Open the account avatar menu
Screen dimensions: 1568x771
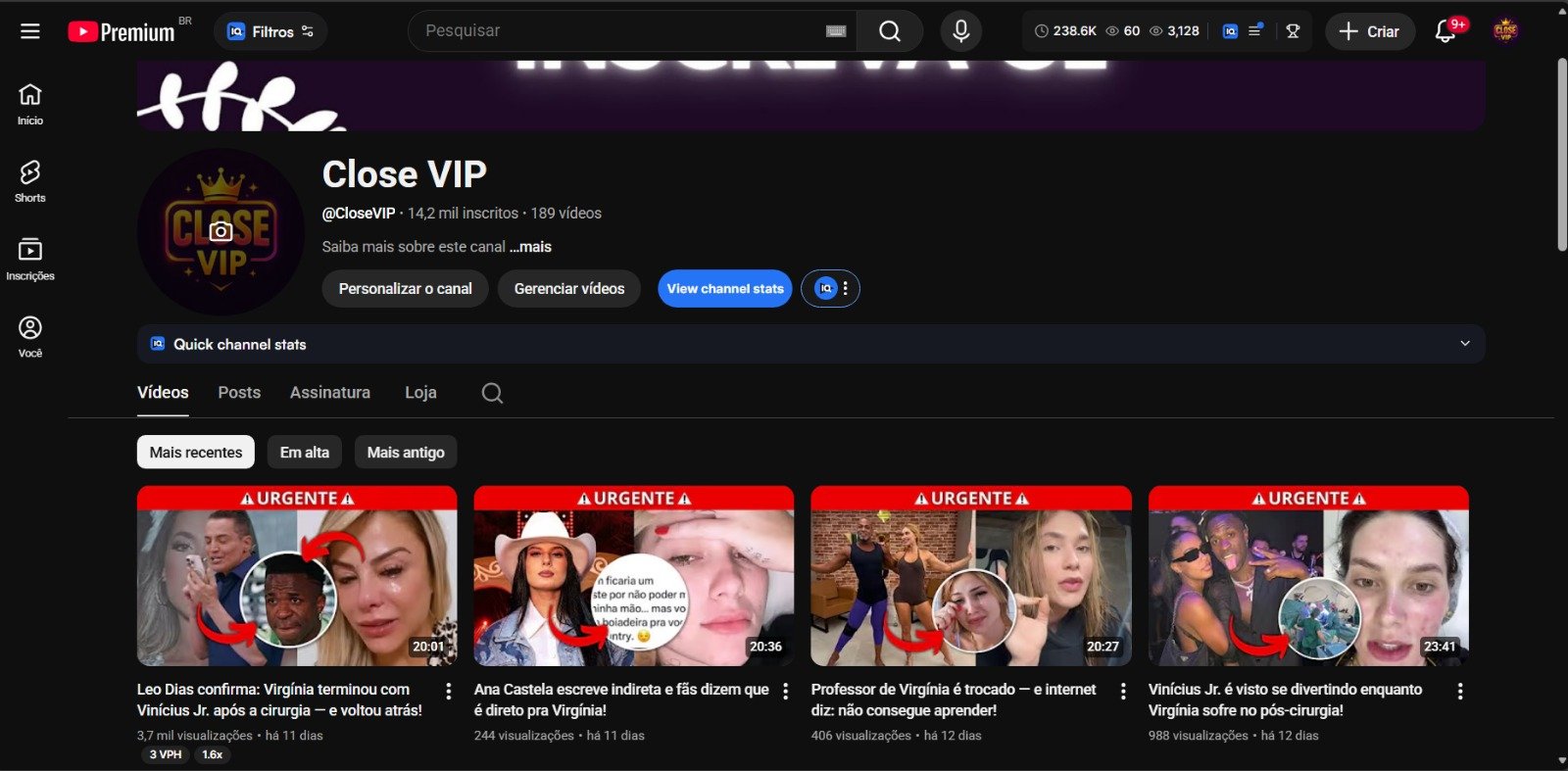point(1505,31)
